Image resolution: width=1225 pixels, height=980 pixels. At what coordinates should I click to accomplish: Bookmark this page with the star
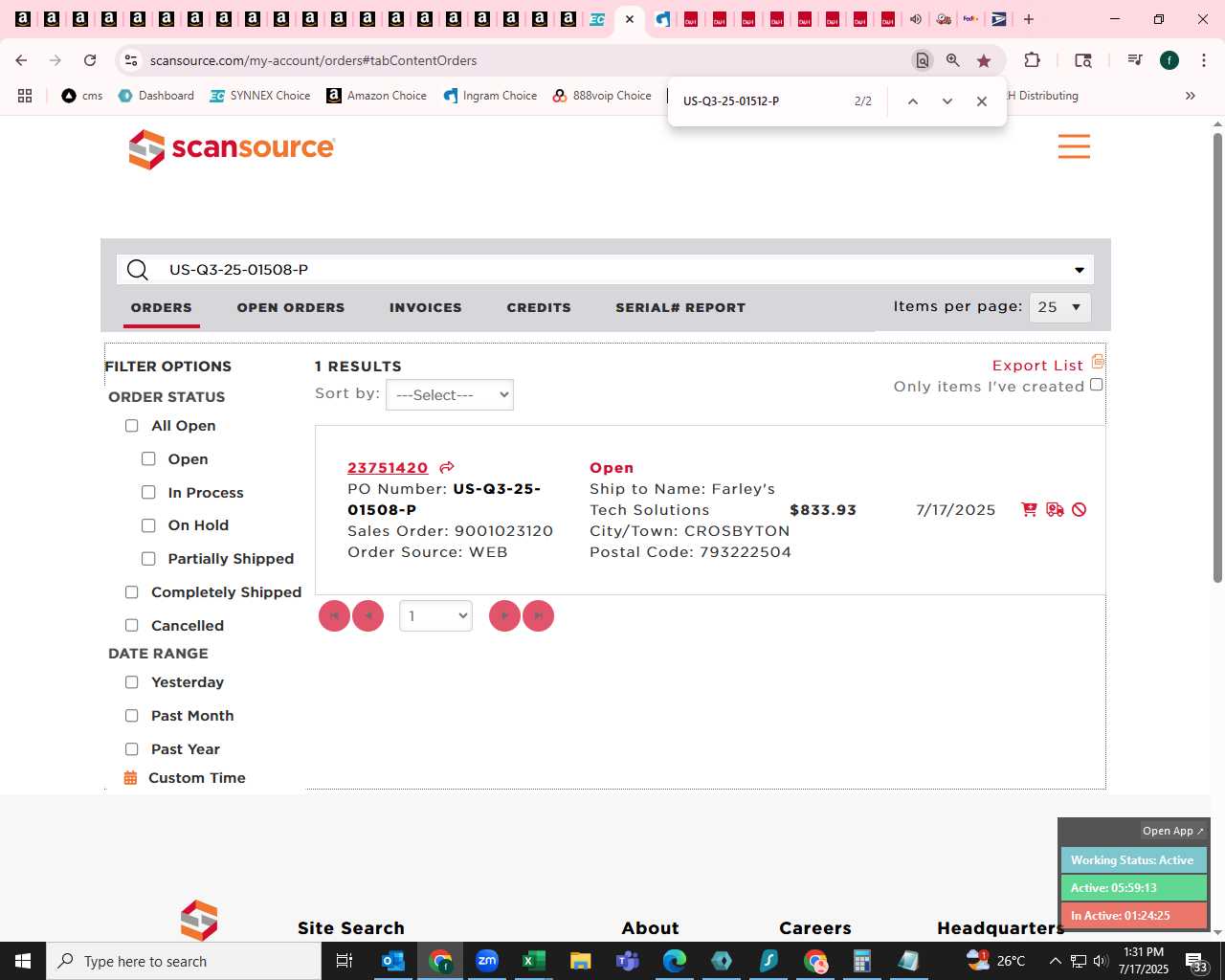coord(984,60)
